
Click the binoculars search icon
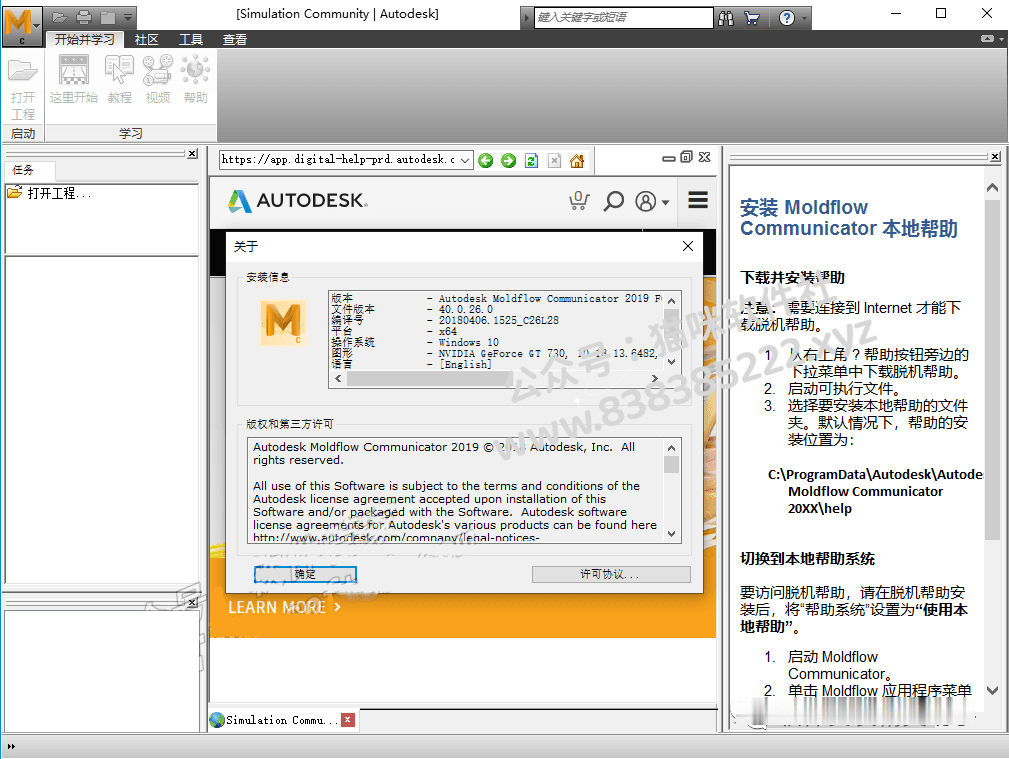(x=726, y=18)
